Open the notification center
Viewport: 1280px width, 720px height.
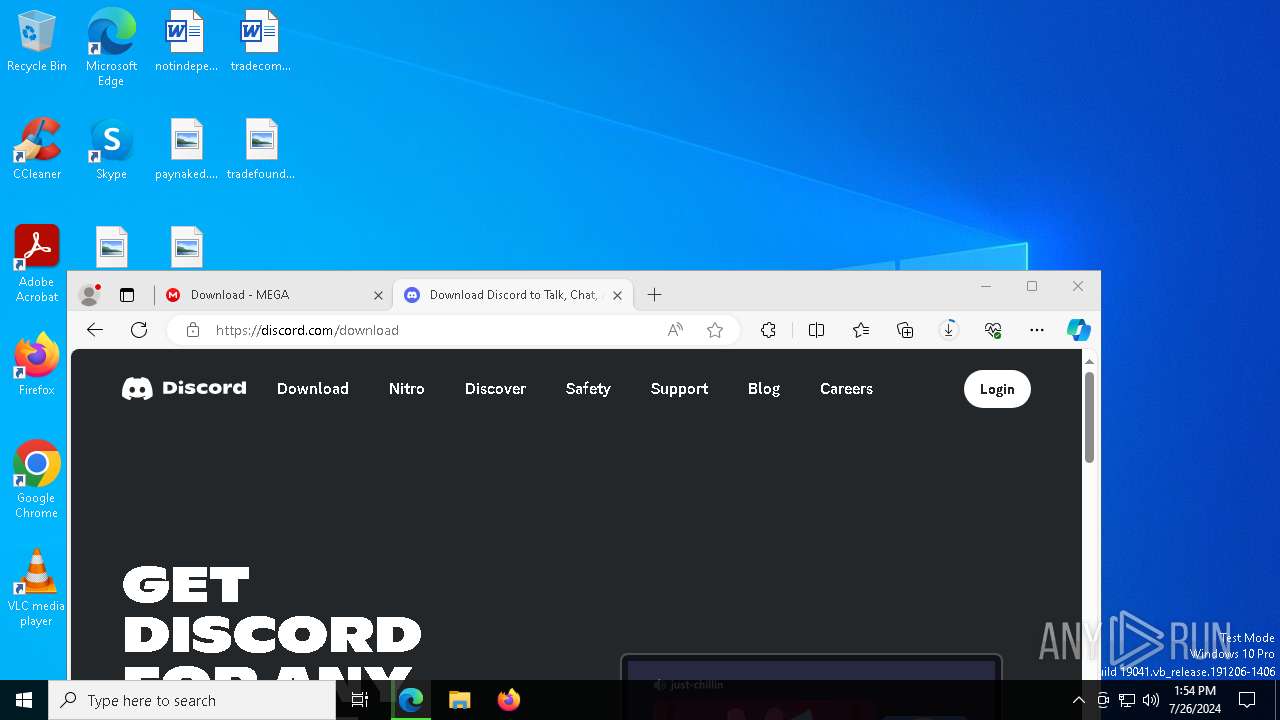[1247, 700]
